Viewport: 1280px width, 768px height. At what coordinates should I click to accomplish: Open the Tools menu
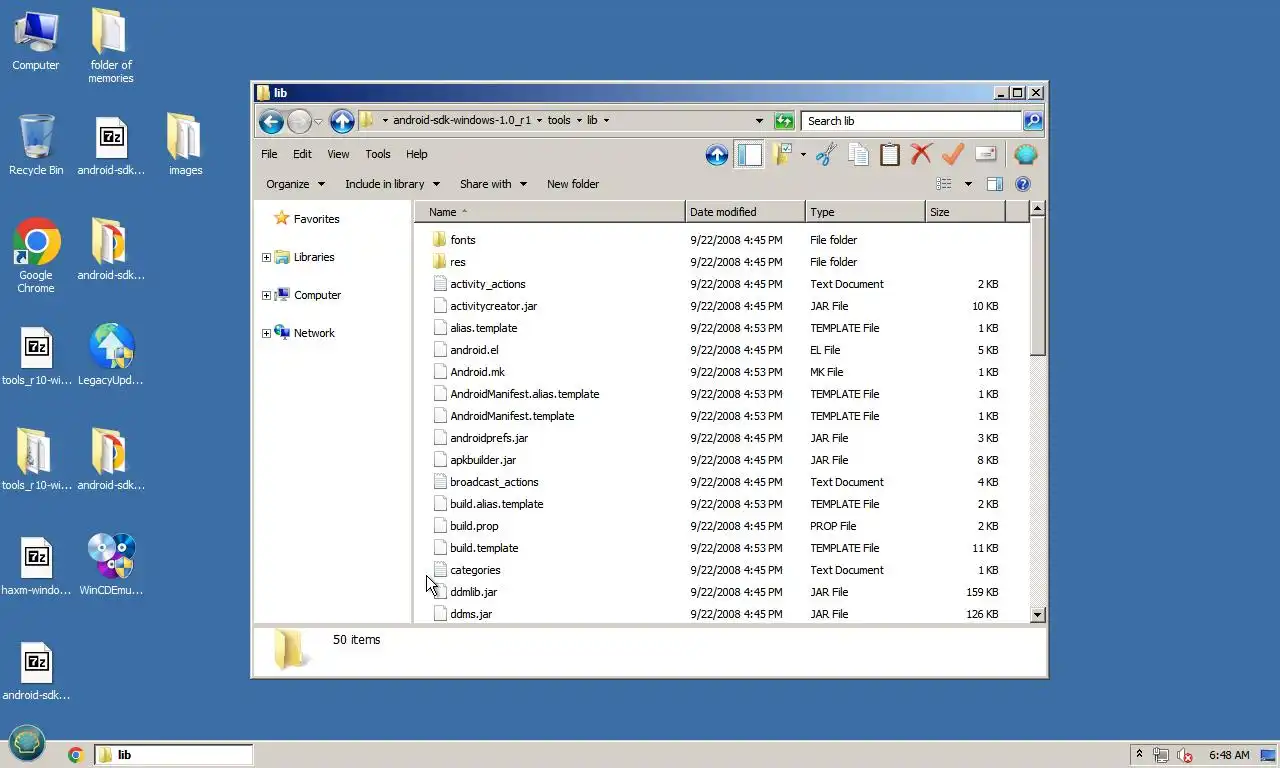pyautogui.click(x=378, y=154)
